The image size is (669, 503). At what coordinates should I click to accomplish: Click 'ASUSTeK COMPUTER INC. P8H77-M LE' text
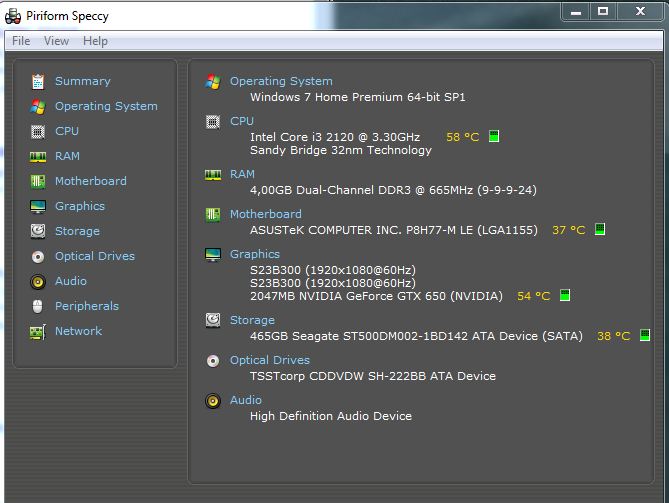[361, 230]
